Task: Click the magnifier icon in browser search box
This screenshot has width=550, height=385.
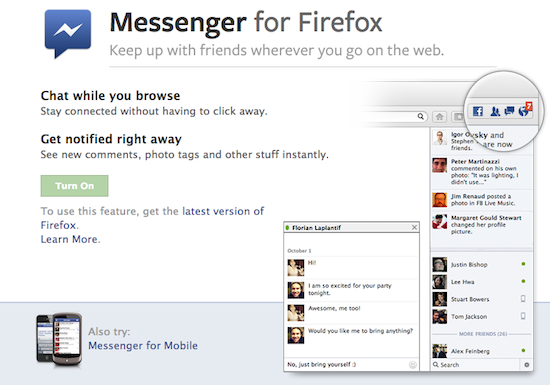Action: pos(420,116)
